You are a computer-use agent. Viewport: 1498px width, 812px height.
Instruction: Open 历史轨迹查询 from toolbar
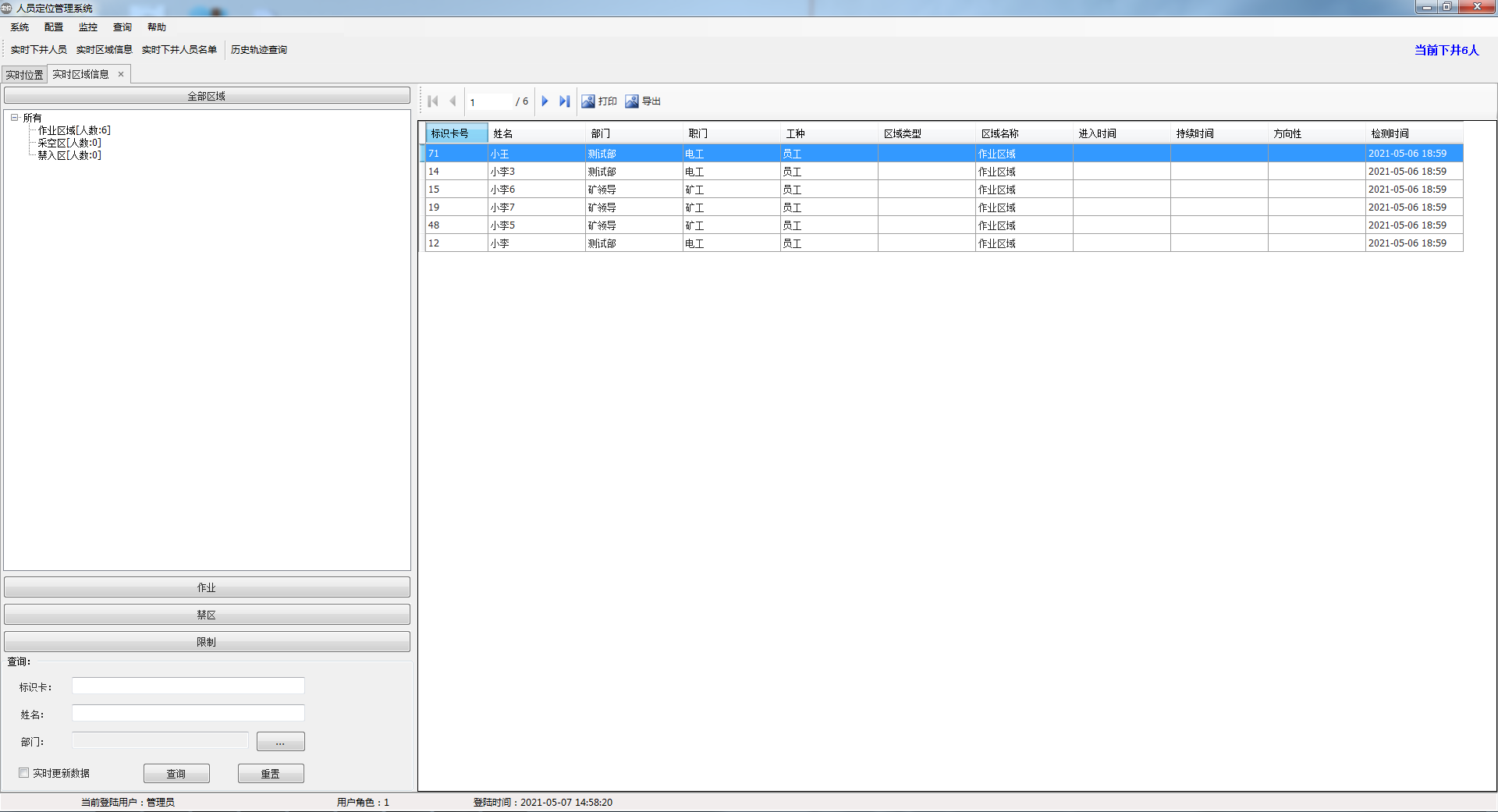click(x=258, y=50)
